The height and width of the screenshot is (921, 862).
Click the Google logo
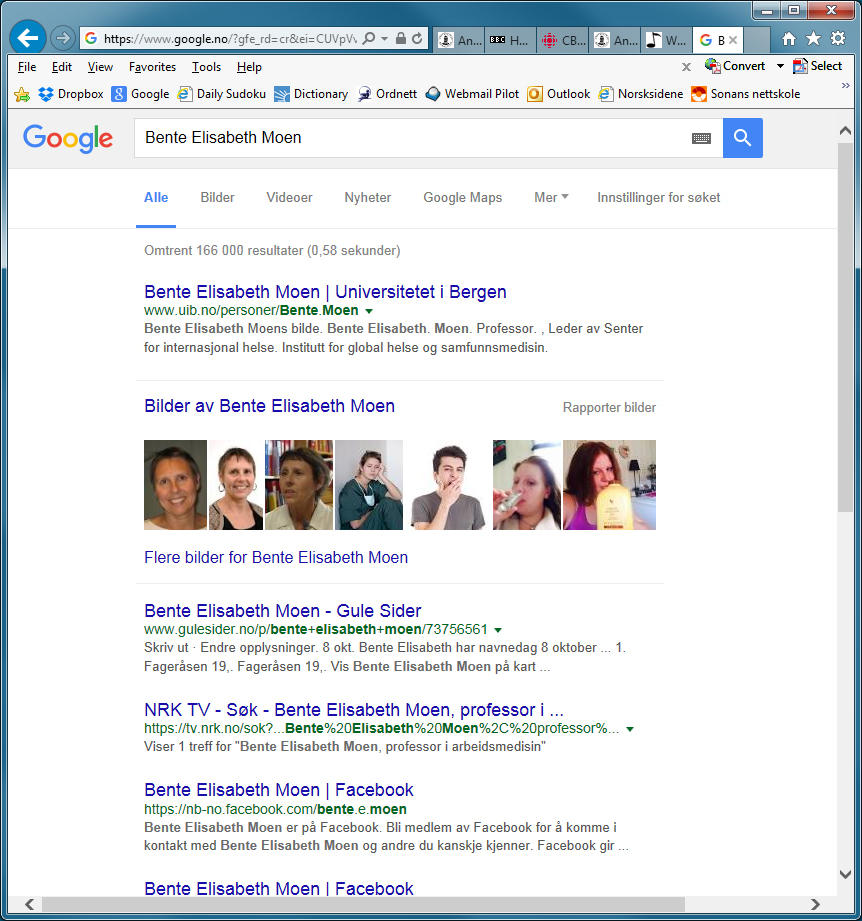68,138
